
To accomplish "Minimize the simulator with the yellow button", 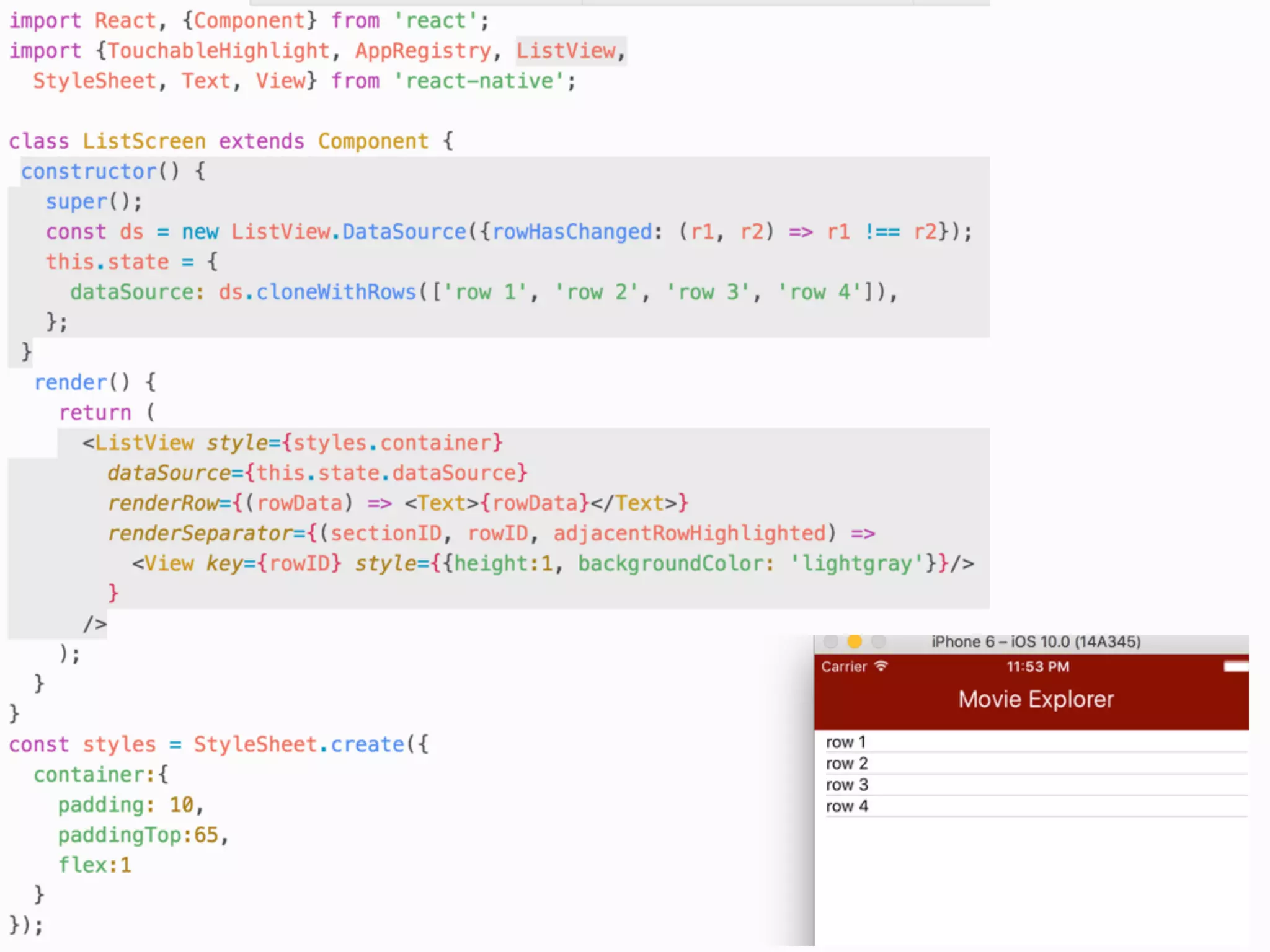I will [x=855, y=641].
